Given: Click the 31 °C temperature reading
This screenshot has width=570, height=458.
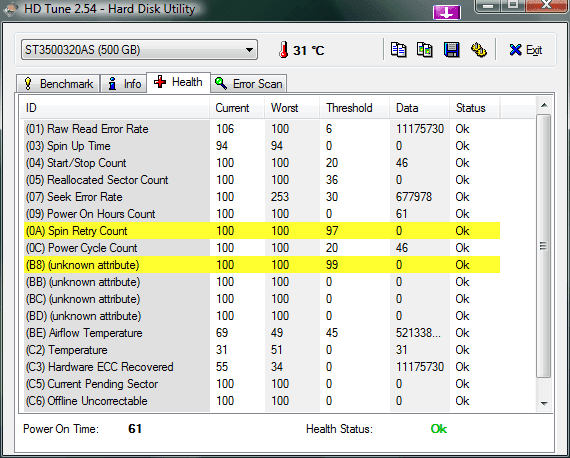Looking at the screenshot, I should (x=309, y=50).
